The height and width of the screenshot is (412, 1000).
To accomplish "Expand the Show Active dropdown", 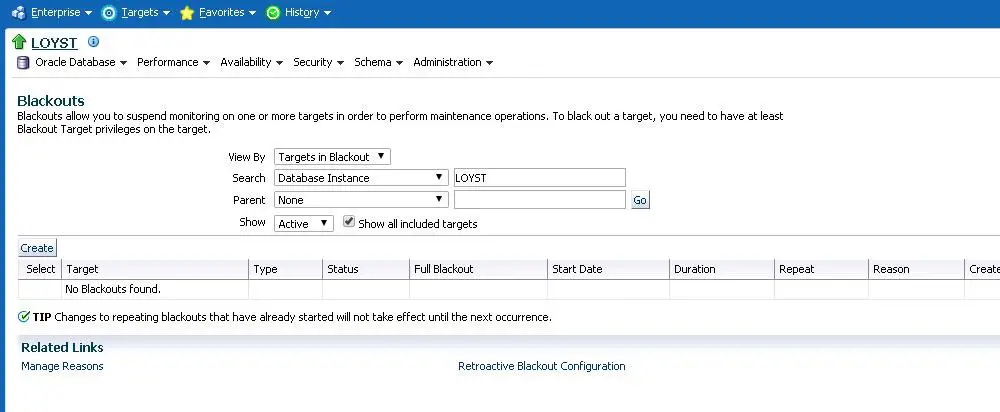I will click(304, 224).
